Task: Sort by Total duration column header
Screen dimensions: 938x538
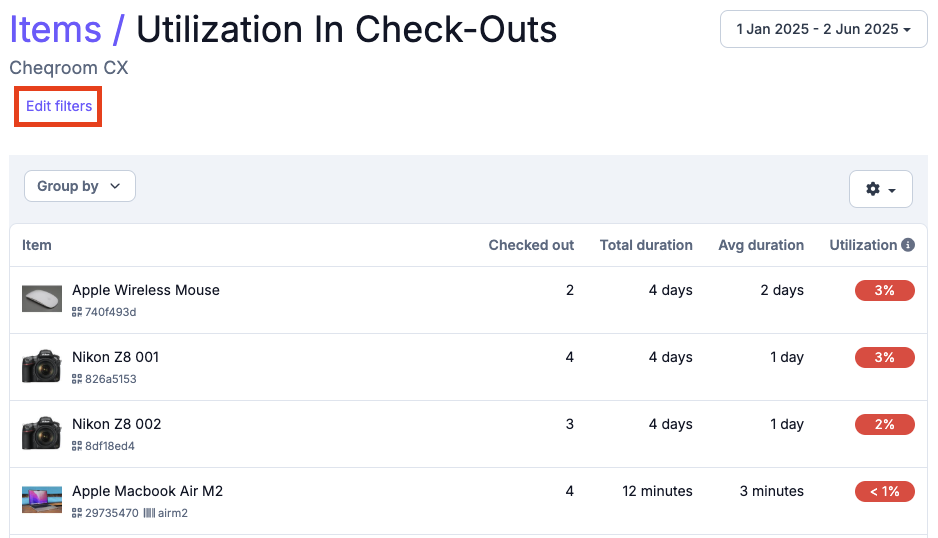Action: pyautogui.click(x=646, y=245)
